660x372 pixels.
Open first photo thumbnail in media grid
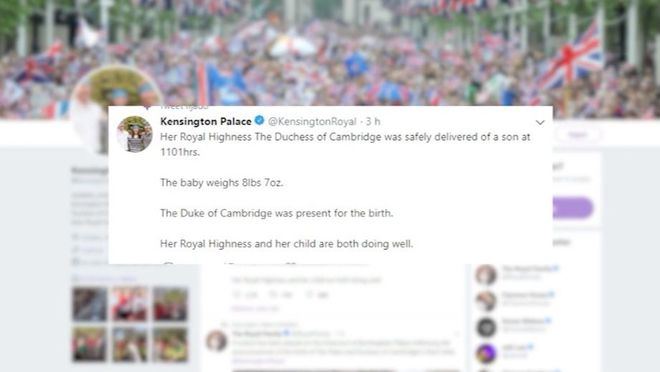click(89, 304)
